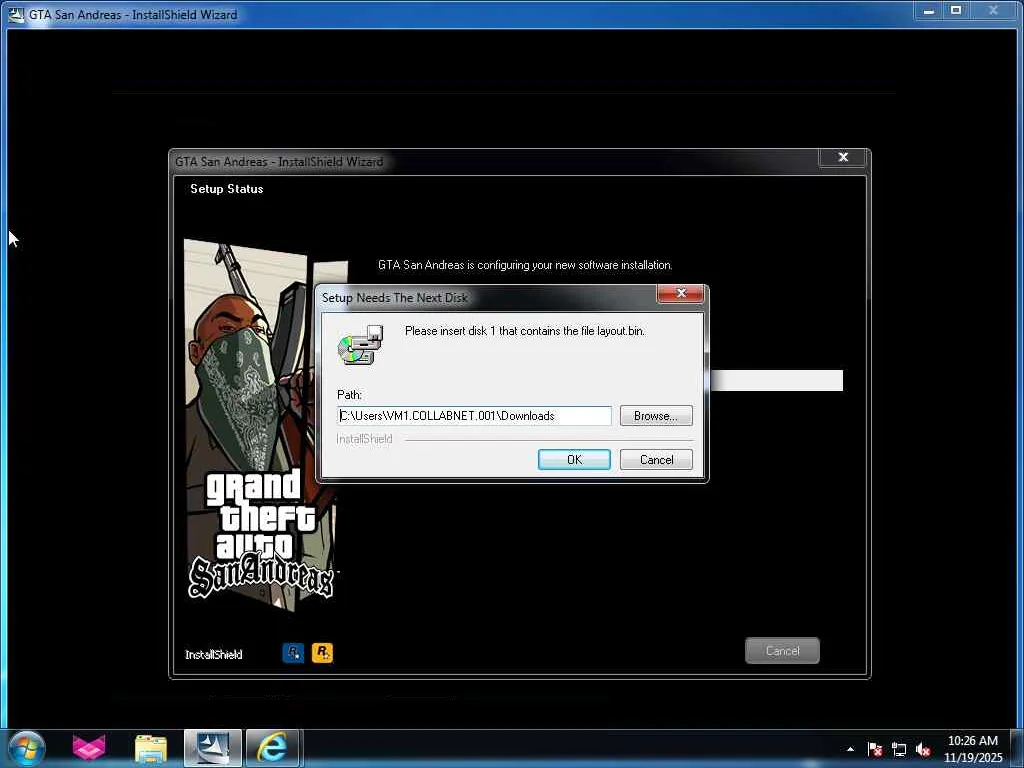Minimize the outer InstallShield Wizard window
Screen dimensions: 1024x768
click(x=929, y=10)
